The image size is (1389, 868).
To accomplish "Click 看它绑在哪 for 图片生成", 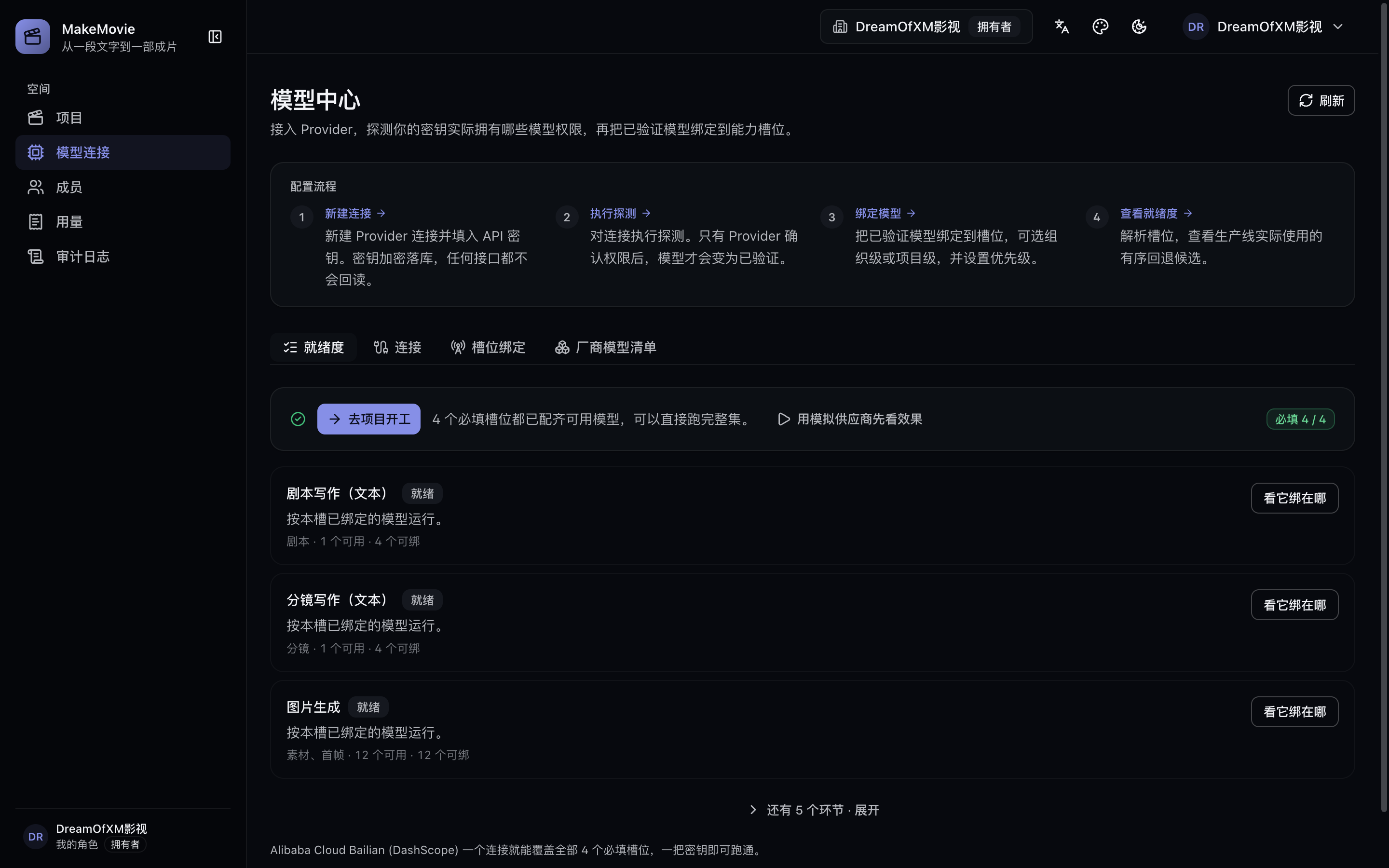I will pyautogui.click(x=1294, y=712).
